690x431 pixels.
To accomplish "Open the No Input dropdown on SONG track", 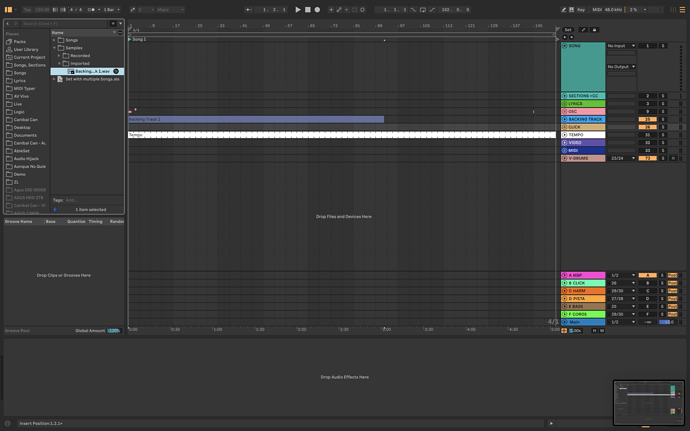I will [621, 46].
